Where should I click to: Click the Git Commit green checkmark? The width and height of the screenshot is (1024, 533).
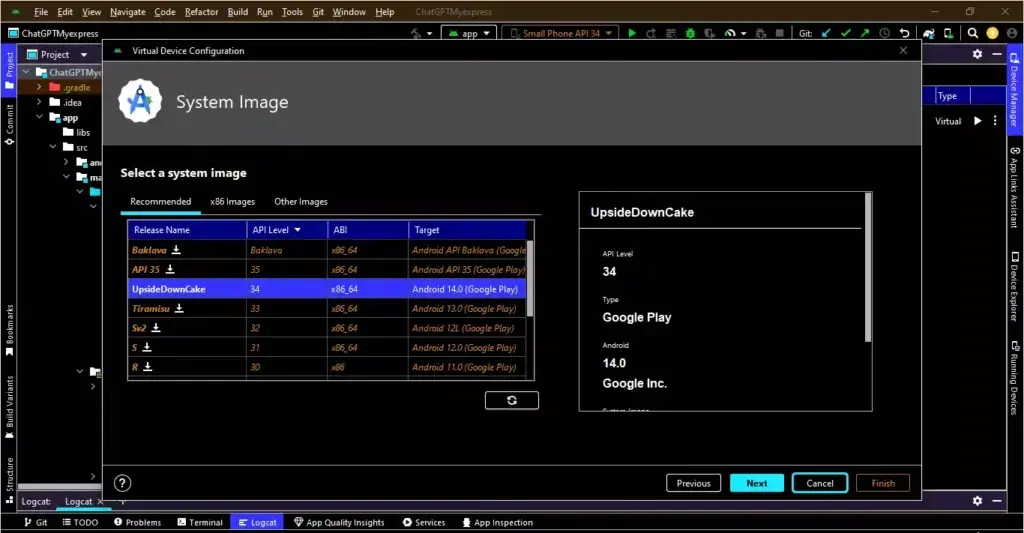[x=846, y=33]
